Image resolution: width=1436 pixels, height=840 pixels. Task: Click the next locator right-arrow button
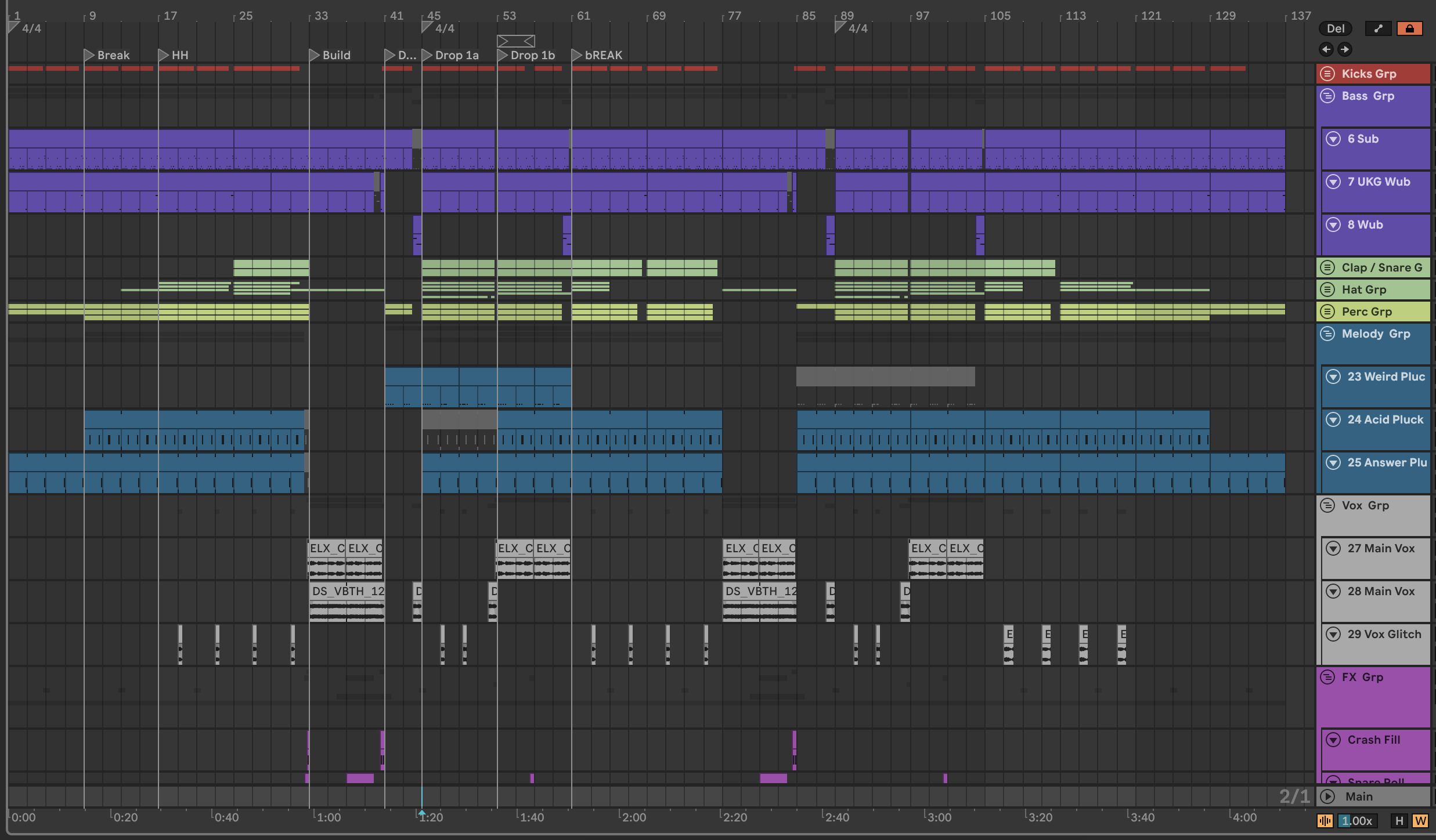click(1344, 49)
